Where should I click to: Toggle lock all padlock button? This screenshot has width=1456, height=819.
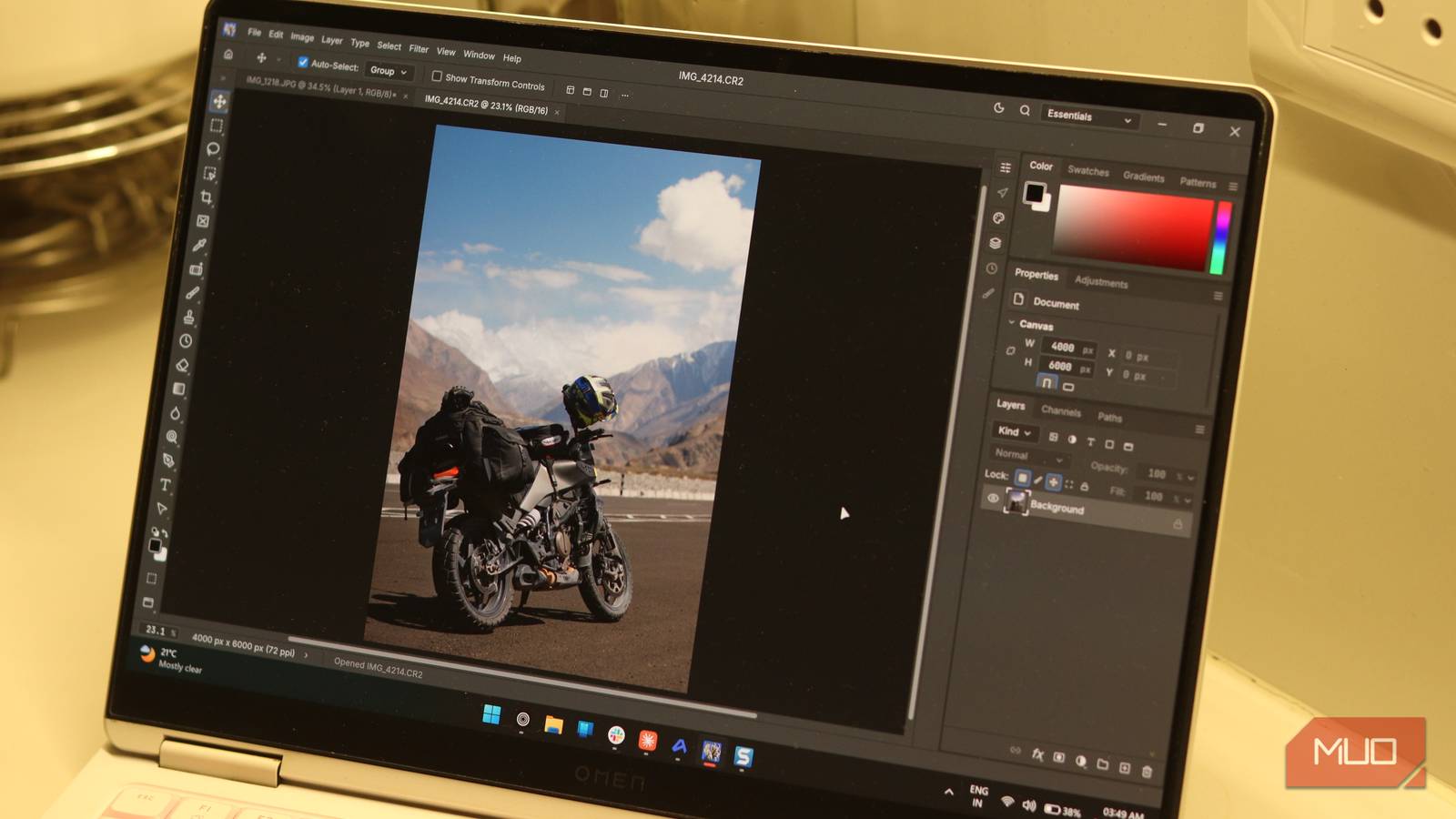1085,486
